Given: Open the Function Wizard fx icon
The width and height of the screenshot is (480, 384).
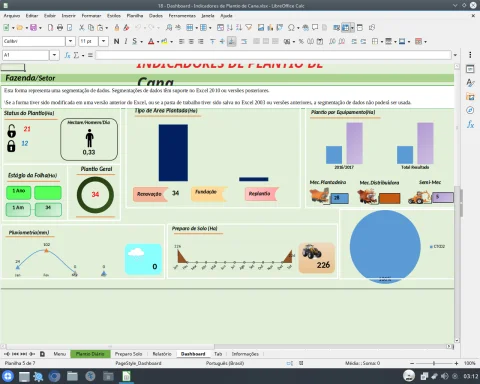Looking at the screenshot, I should click(67, 55).
